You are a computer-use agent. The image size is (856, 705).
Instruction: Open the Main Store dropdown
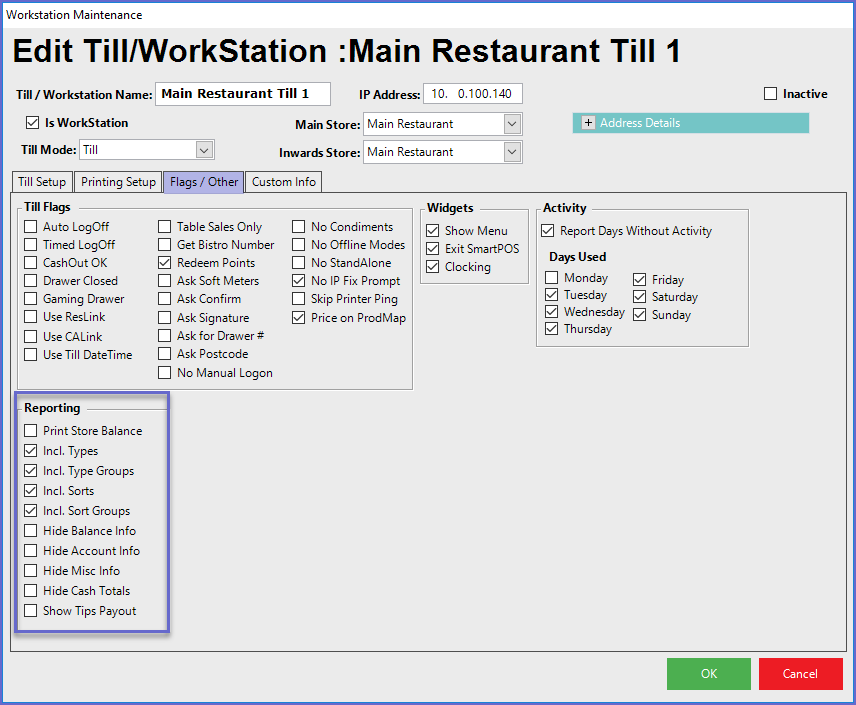coord(512,124)
